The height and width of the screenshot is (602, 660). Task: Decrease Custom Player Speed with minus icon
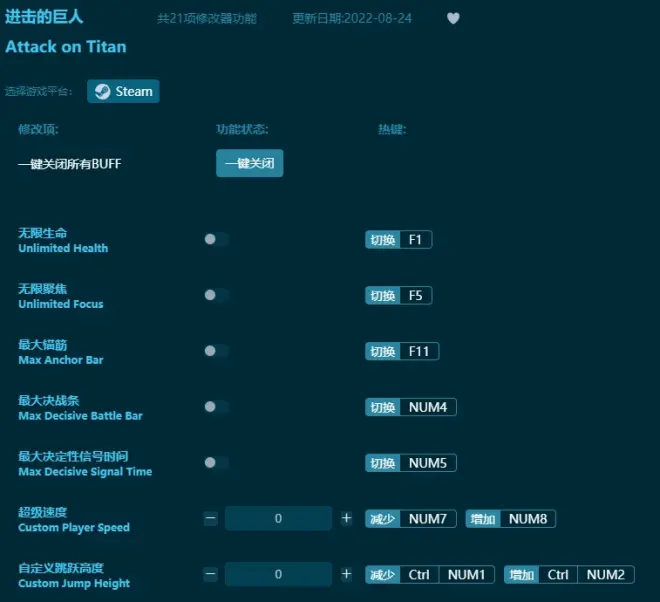coord(210,519)
